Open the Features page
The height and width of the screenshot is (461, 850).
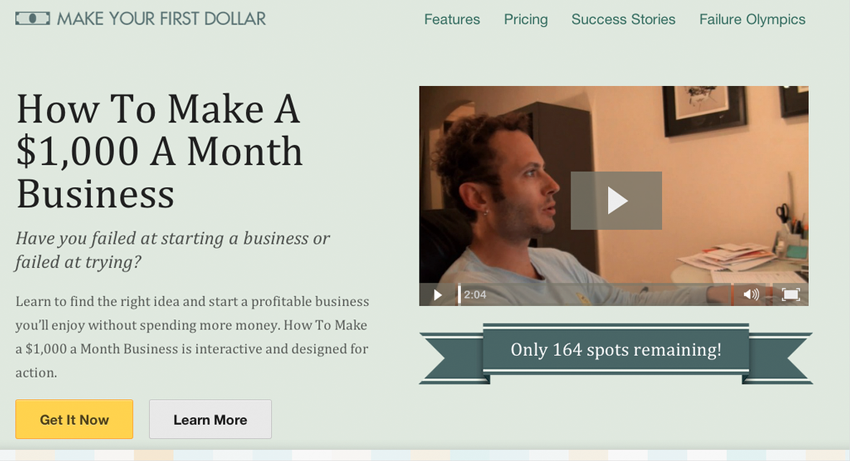(x=452, y=20)
